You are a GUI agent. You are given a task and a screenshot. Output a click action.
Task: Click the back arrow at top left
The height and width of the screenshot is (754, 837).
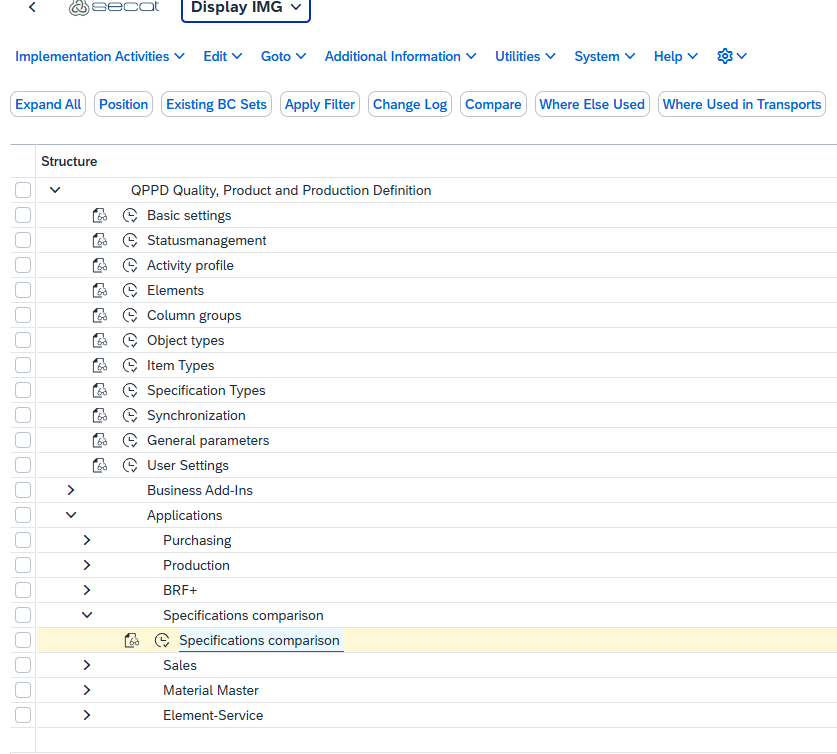click(33, 8)
